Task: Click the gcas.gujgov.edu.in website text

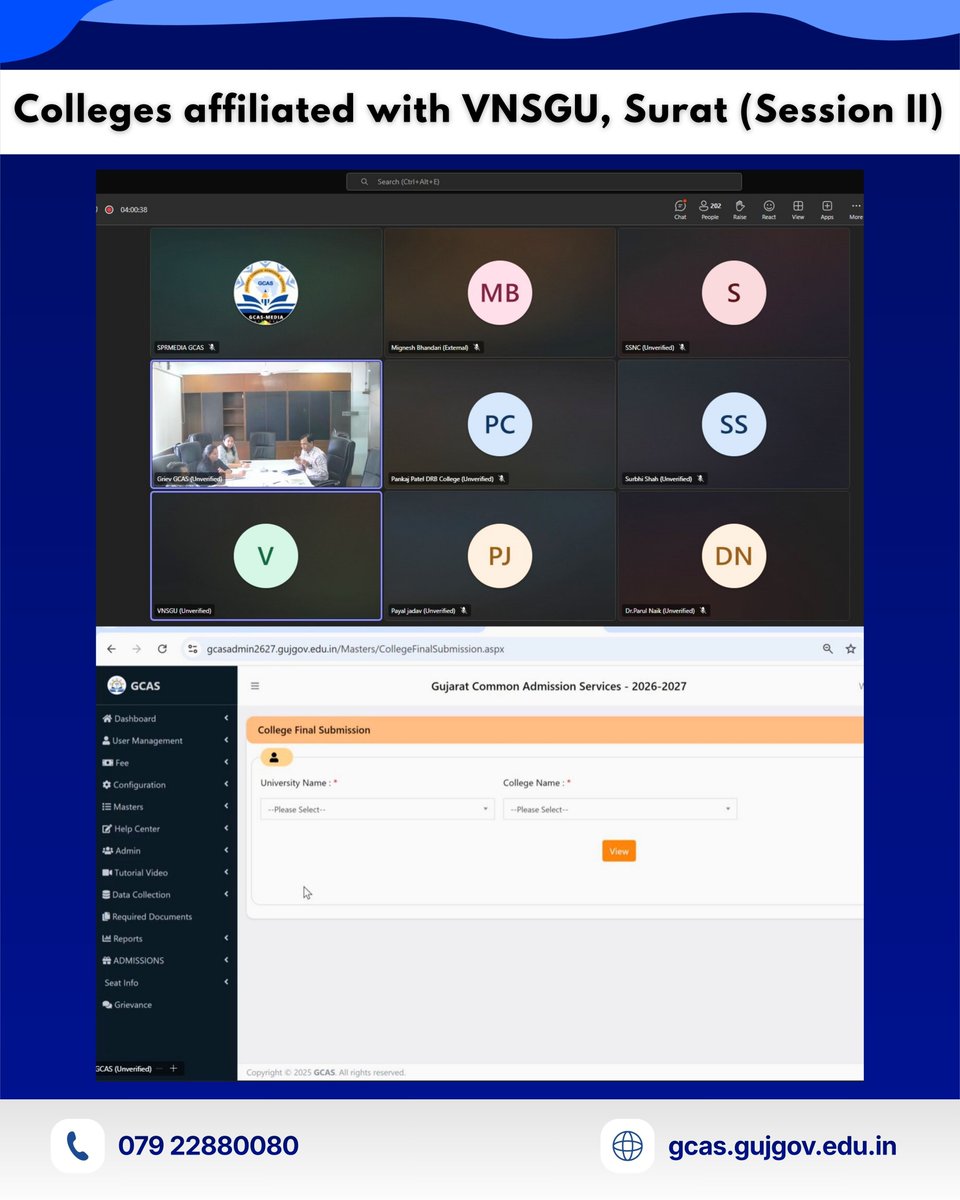Action: [782, 1146]
